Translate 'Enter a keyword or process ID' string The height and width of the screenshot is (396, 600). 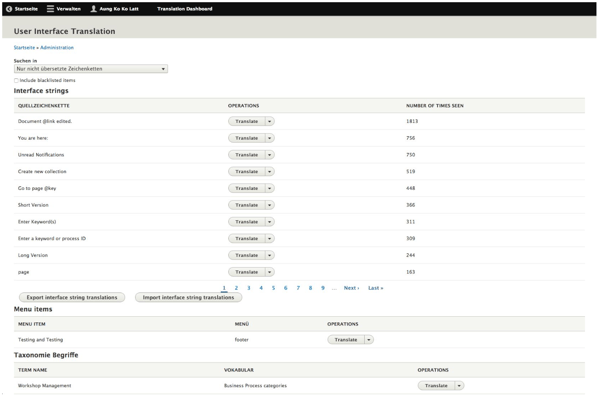(246, 238)
